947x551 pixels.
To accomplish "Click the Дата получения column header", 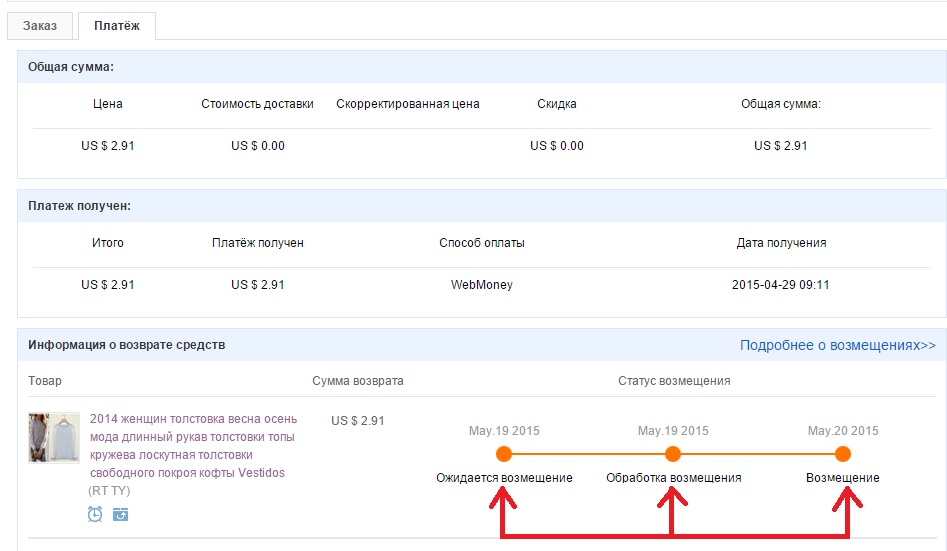I will (781, 243).
